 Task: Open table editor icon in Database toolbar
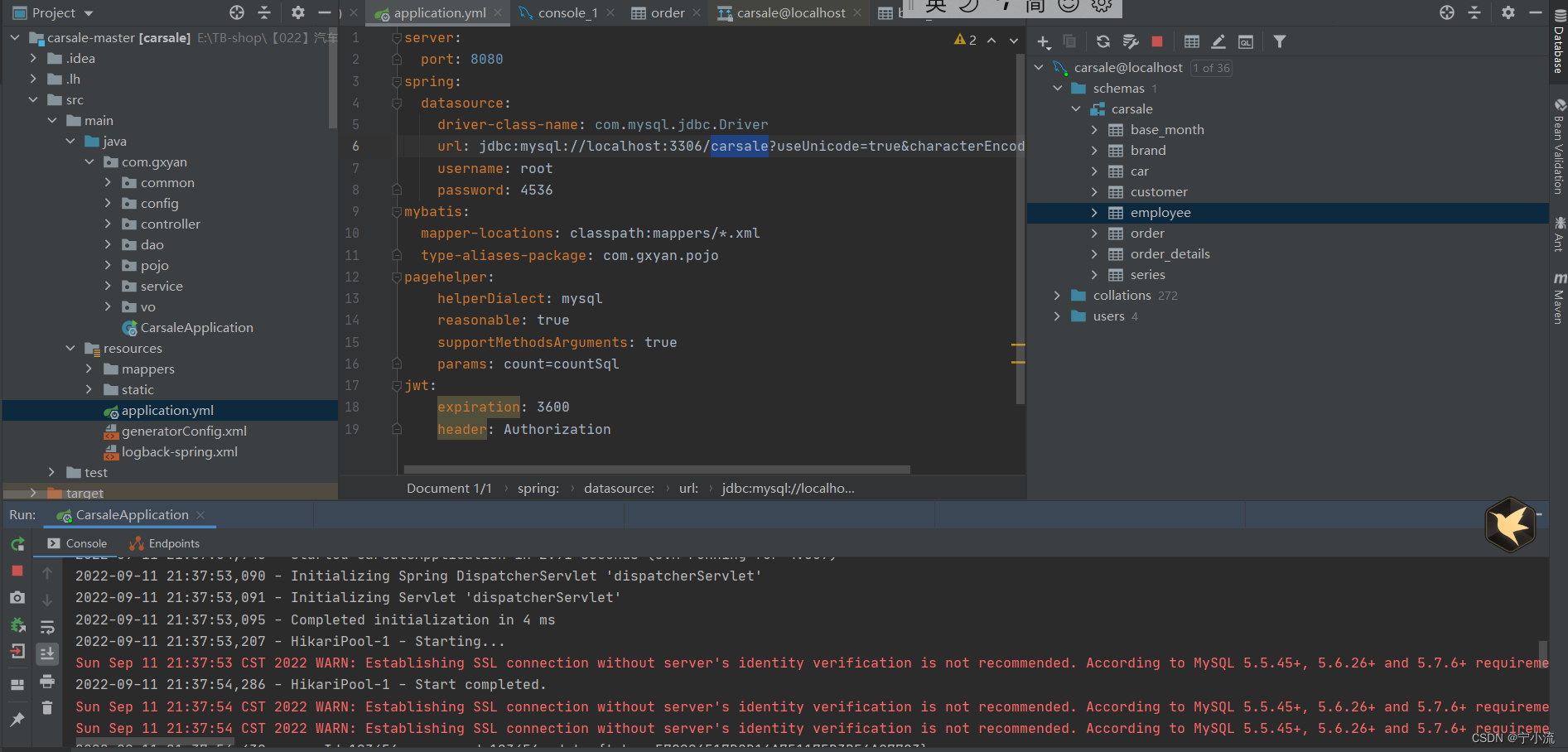pyautogui.click(x=1192, y=41)
